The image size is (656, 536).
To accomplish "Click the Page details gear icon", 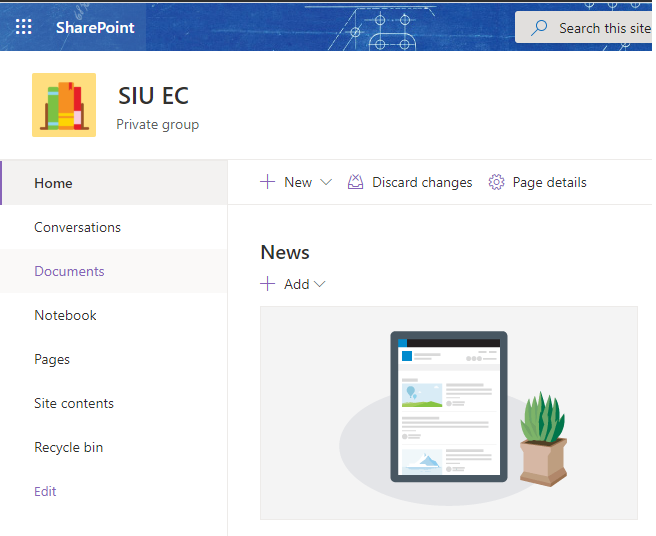I will [x=496, y=182].
